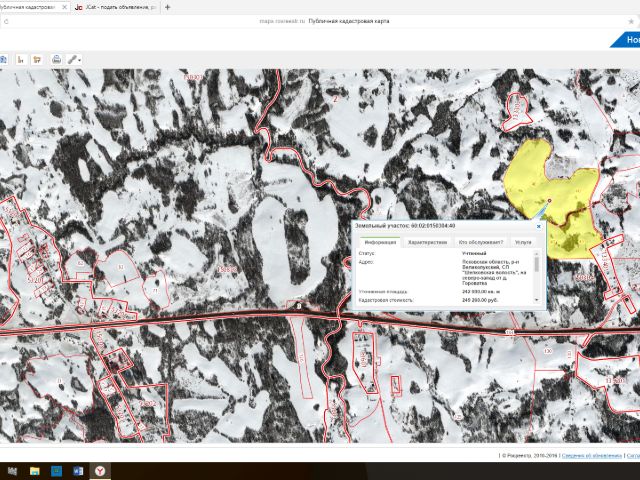
Task: Click the partially visible map identify icon at toolbar start
Action: 3,60
